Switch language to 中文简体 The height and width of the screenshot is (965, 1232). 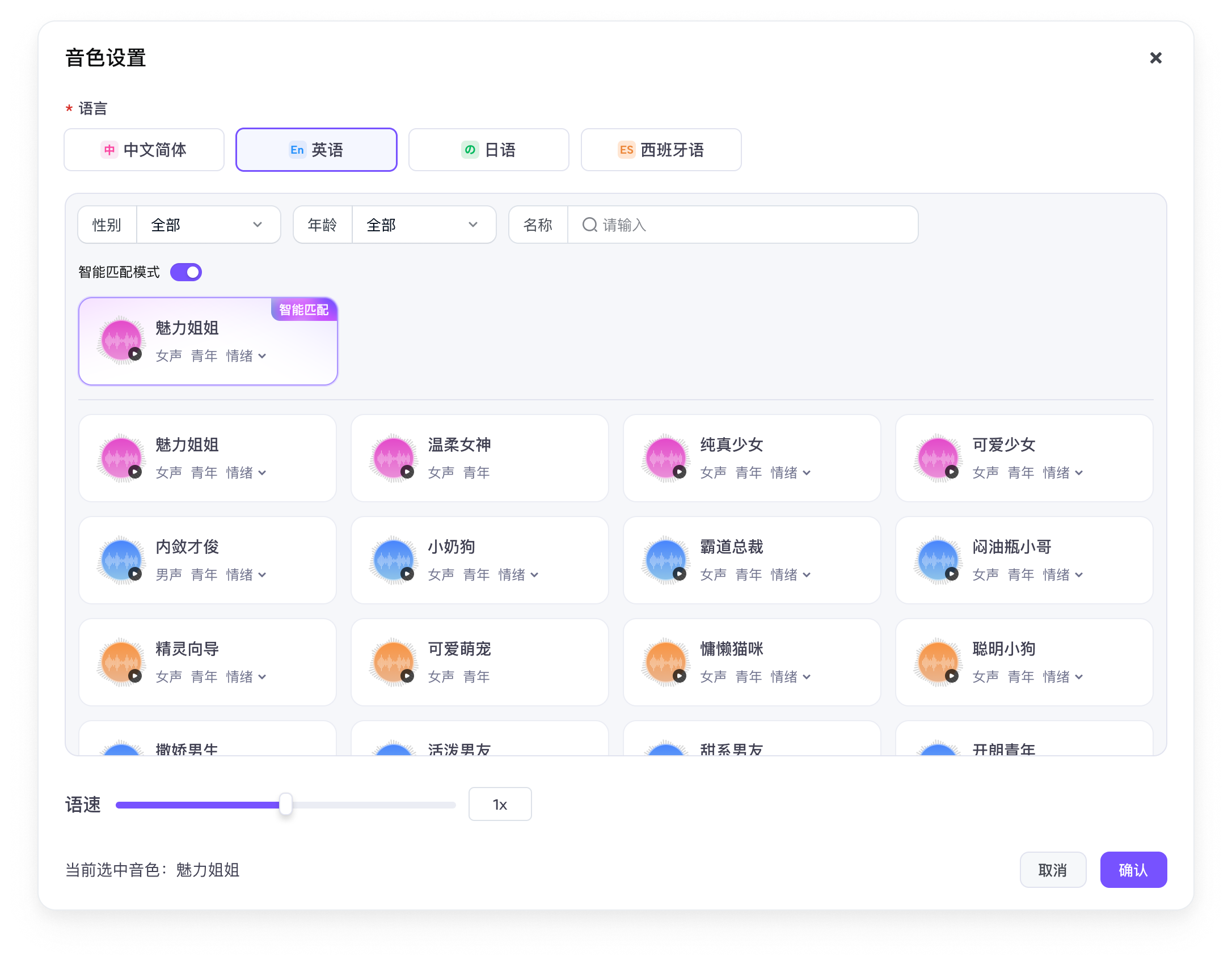[x=144, y=150]
